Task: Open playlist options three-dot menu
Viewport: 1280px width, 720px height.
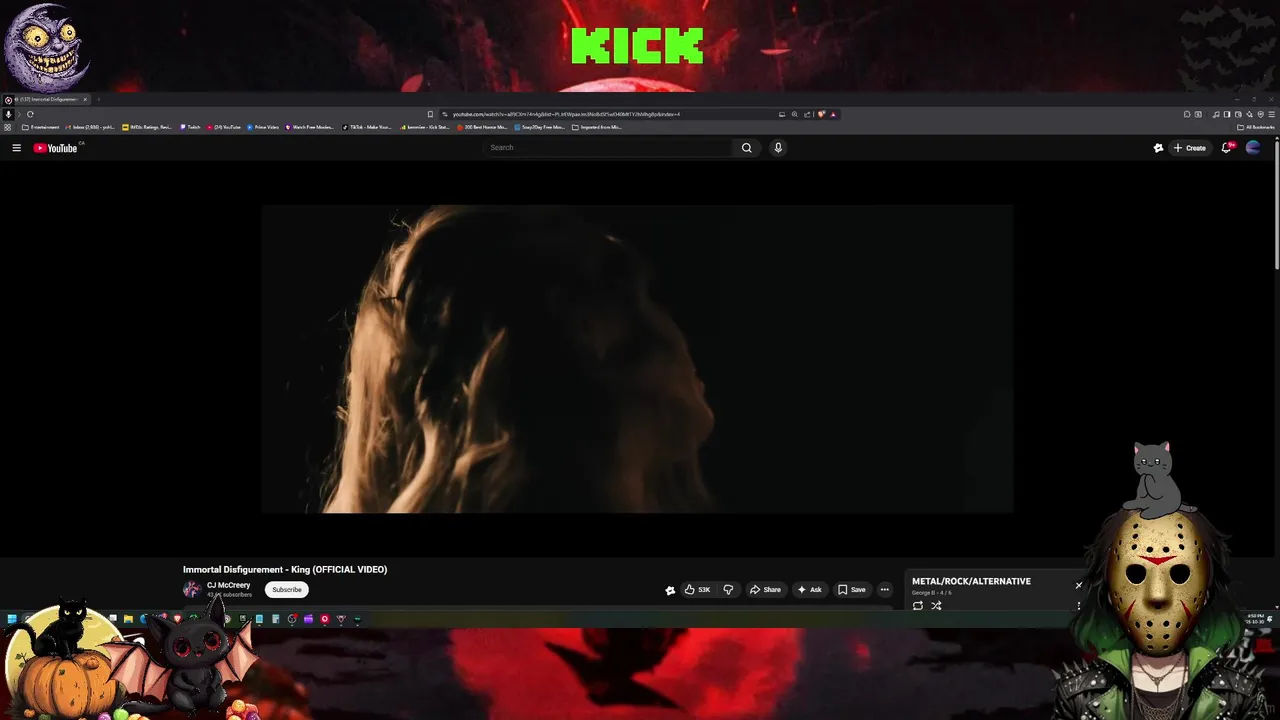Action: click(1079, 606)
